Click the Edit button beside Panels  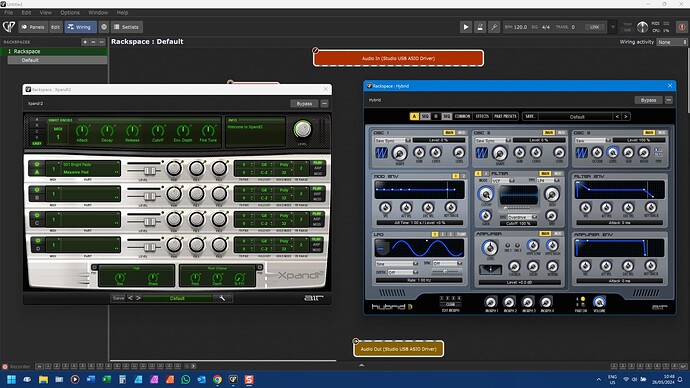pos(55,27)
